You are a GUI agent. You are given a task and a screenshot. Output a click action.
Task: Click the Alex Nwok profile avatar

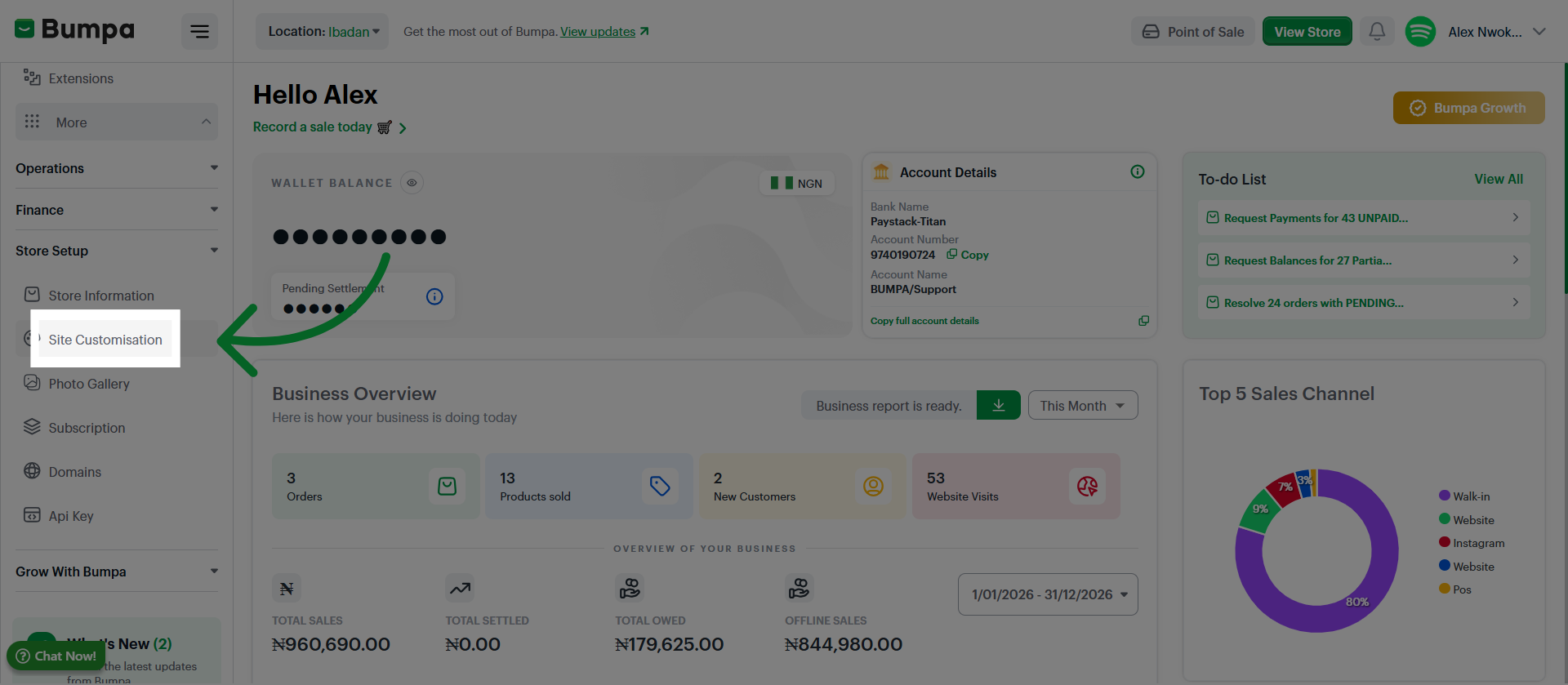coord(1420,32)
